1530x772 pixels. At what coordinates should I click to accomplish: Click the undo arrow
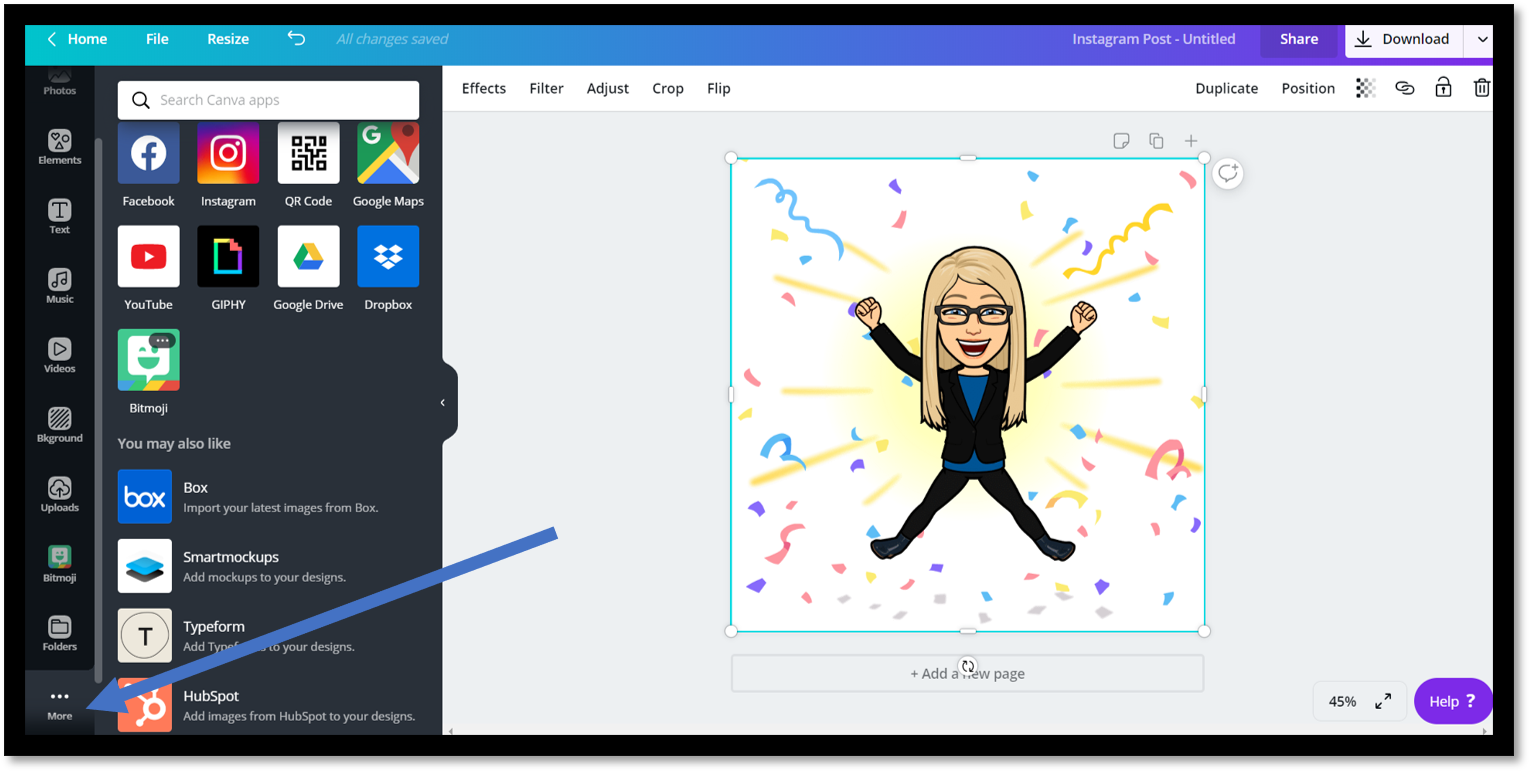tap(296, 38)
